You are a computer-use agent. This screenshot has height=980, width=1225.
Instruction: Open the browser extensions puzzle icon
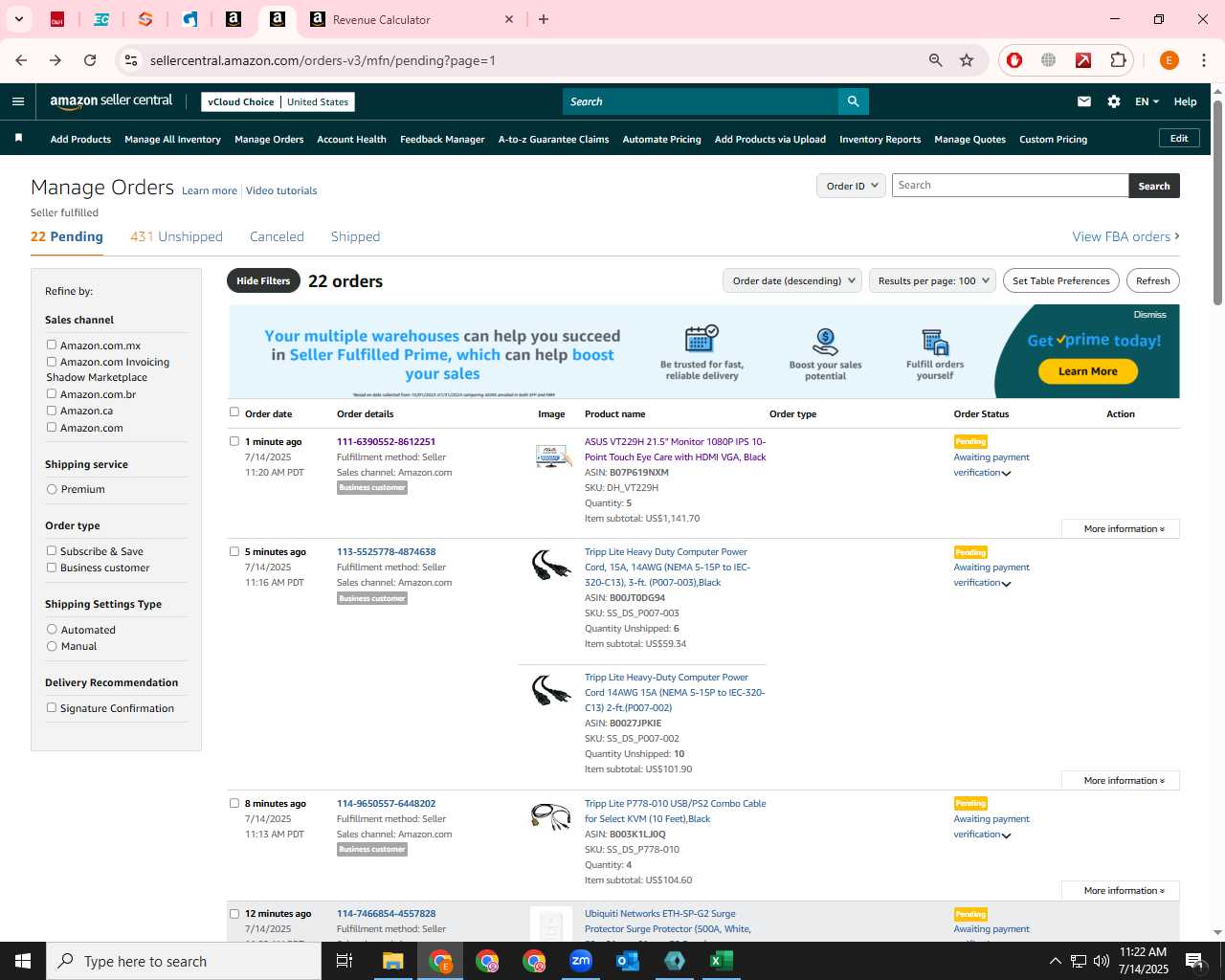pyautogui.click(x=1118, y=60)
